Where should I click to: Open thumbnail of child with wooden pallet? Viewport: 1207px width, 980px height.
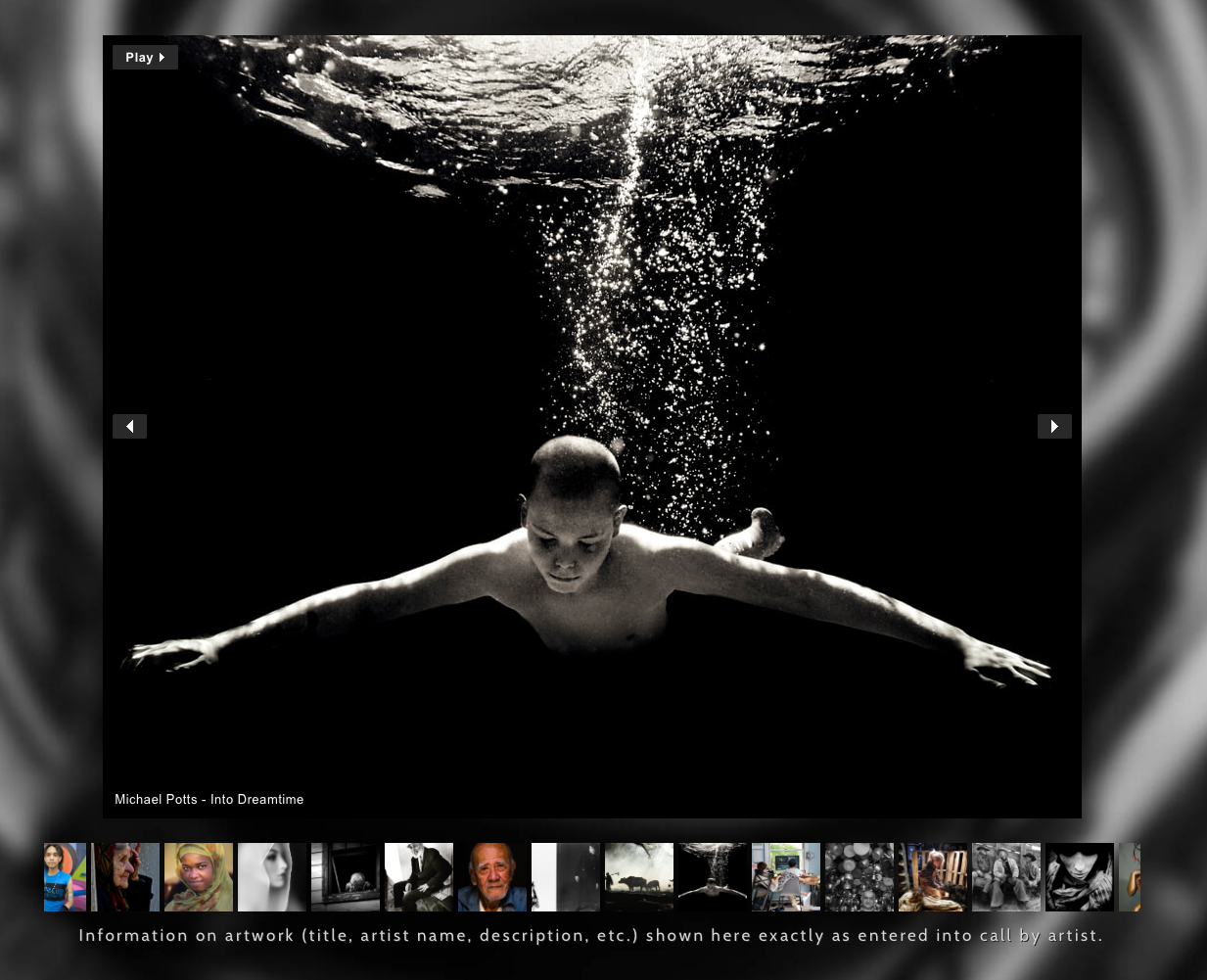pyautogui.click(x=933, y=877)
